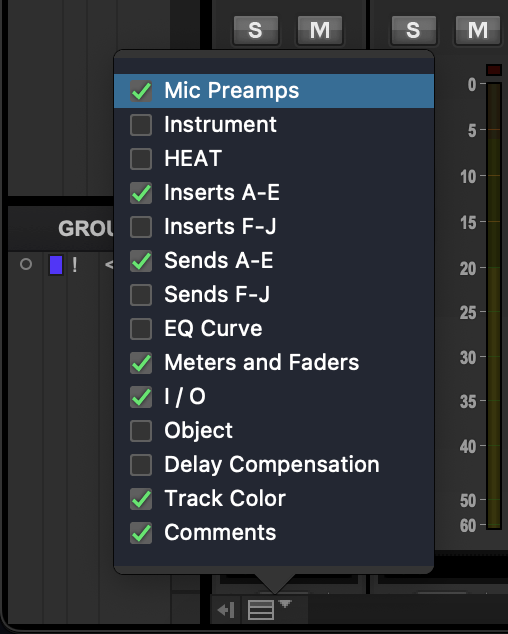This screenshot has width=508, height=634.
Task: Mute the first track with the M button
Action: 320,30
